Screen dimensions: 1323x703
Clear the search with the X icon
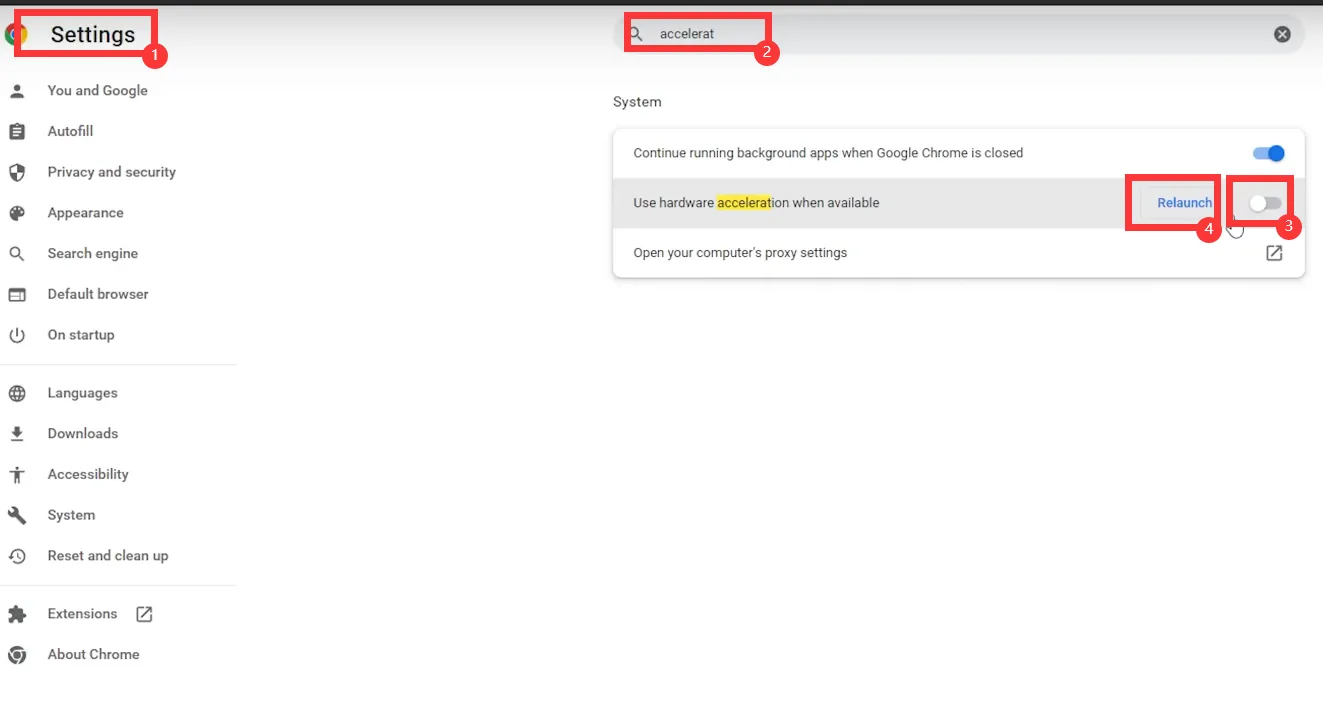[1282, 34]
